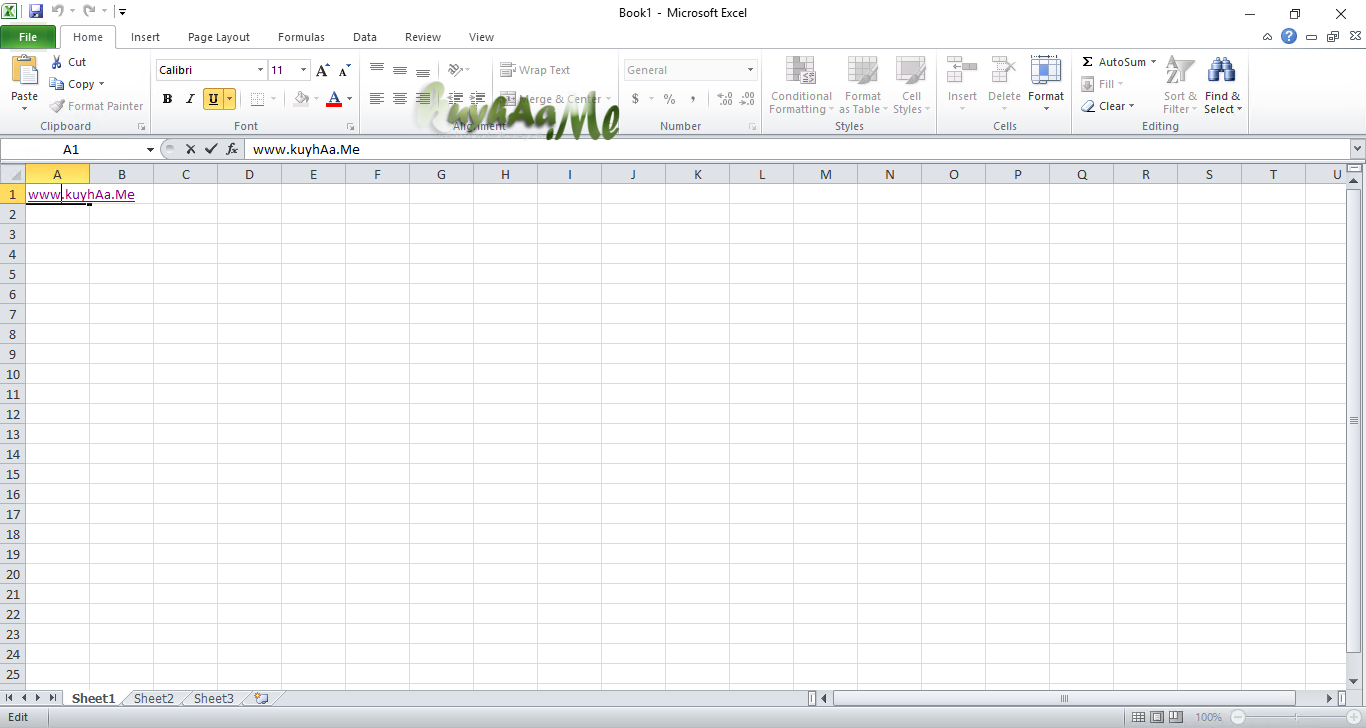
Task: Open the Name Box dropdown arrow
Action: pos(150,149)
